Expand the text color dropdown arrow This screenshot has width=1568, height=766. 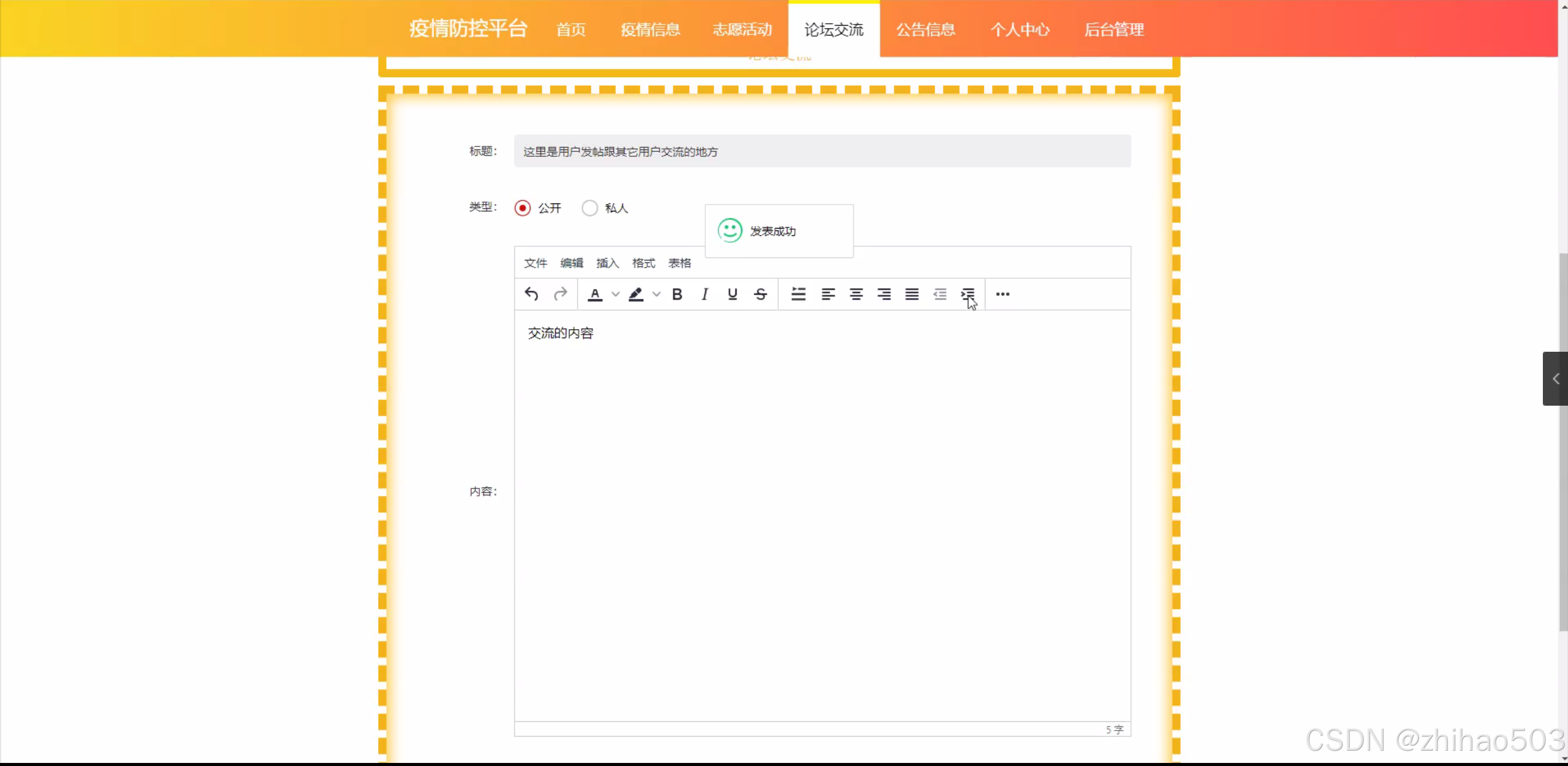pyautogui.click(x=615, y=294)
